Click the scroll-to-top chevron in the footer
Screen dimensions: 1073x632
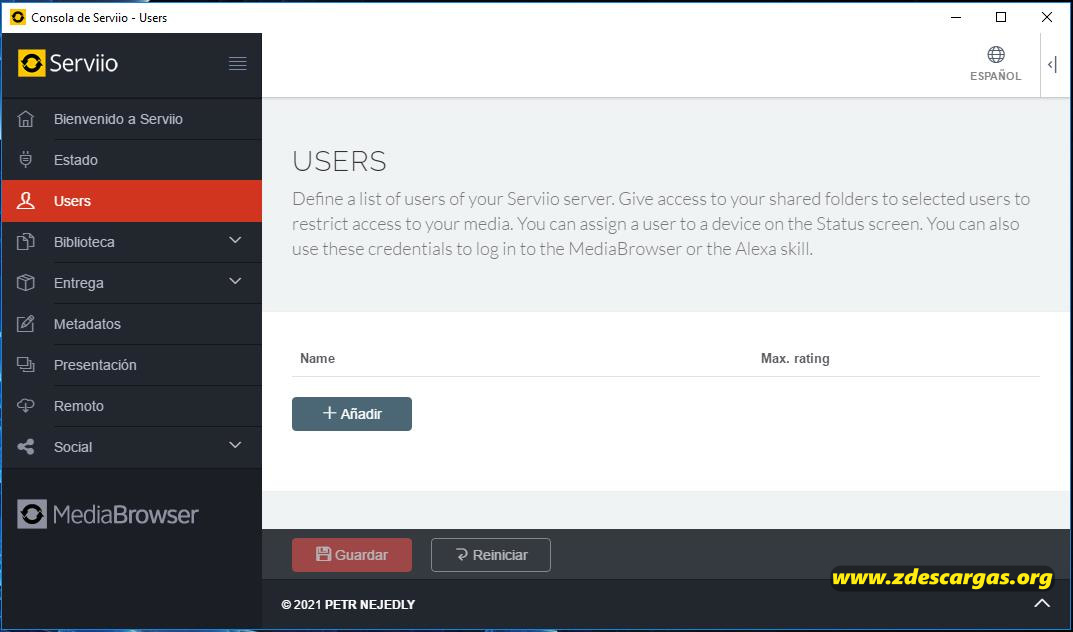tap(1042, 603)
